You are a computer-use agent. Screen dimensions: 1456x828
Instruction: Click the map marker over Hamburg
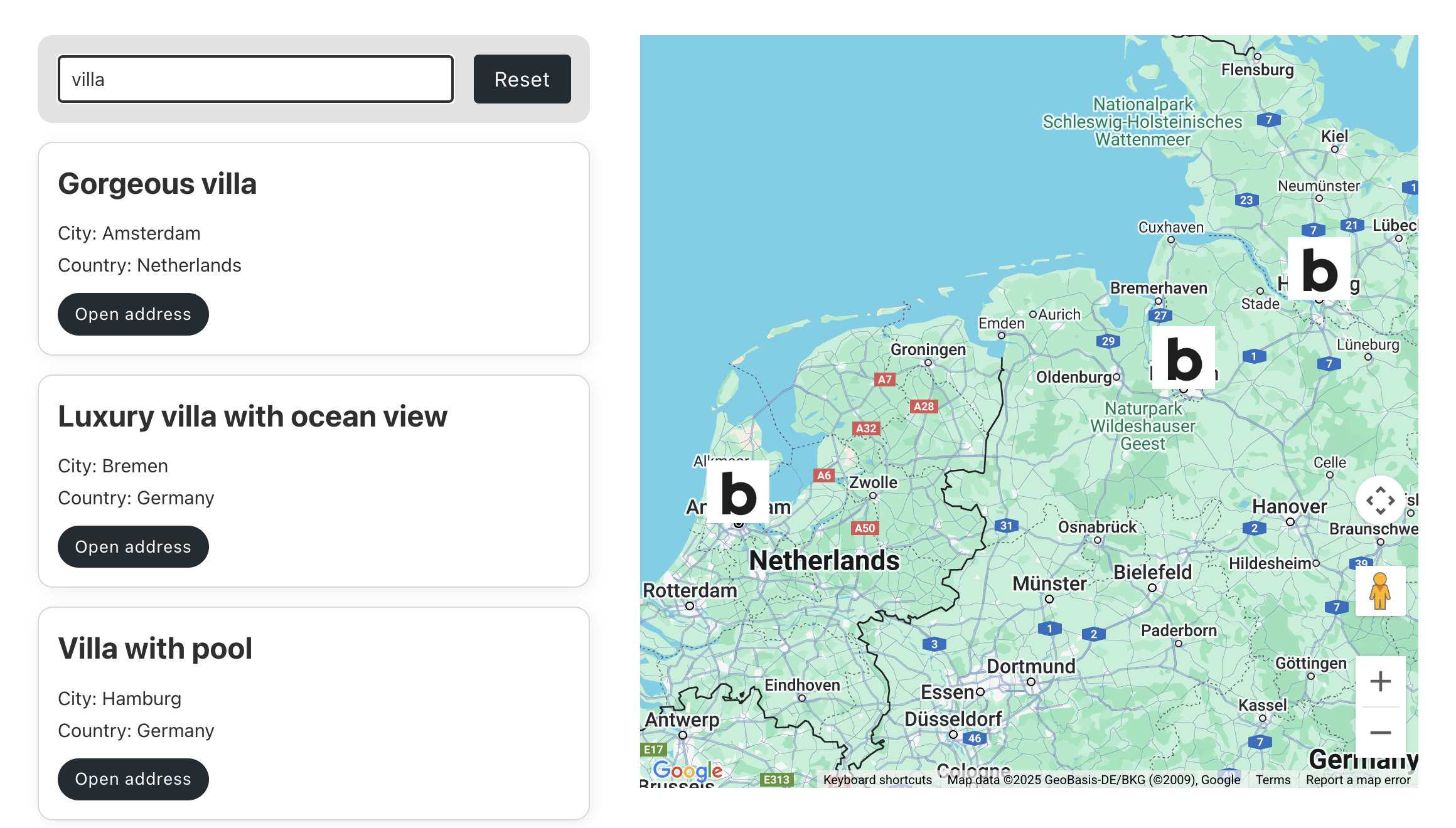[1319, 270]
